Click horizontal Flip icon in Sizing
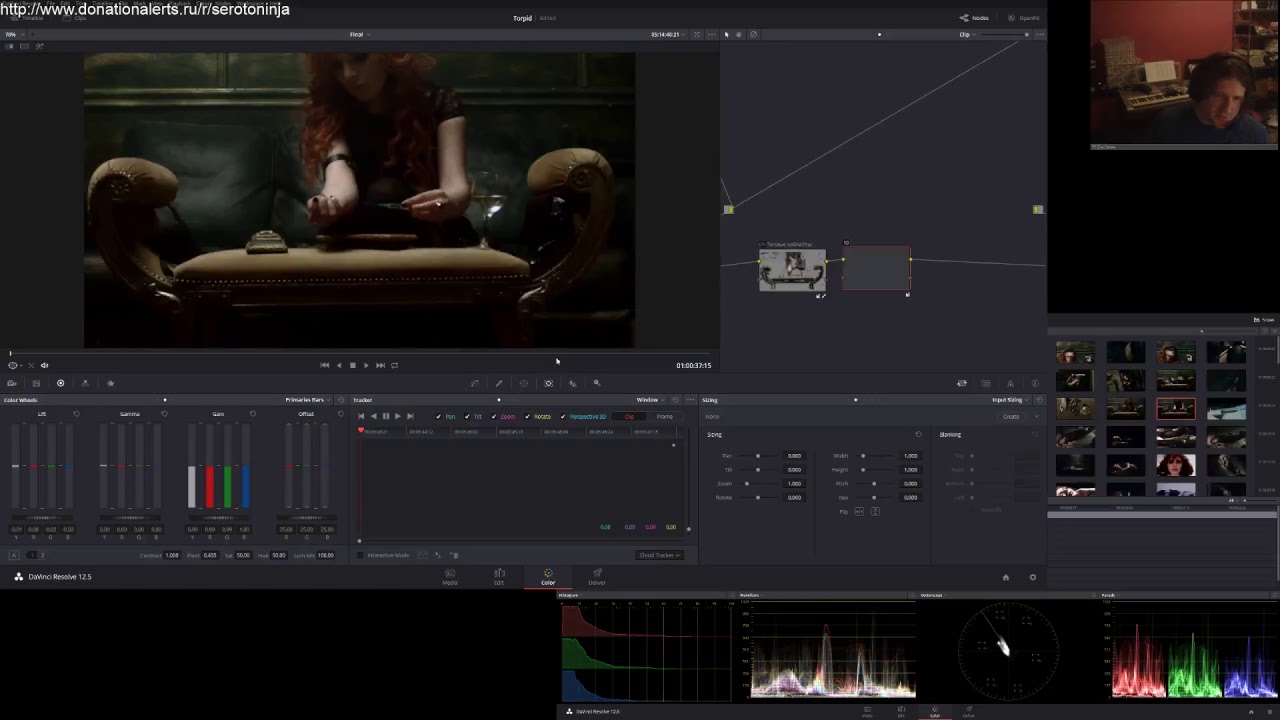The image size is (1280, 720). 859,511
